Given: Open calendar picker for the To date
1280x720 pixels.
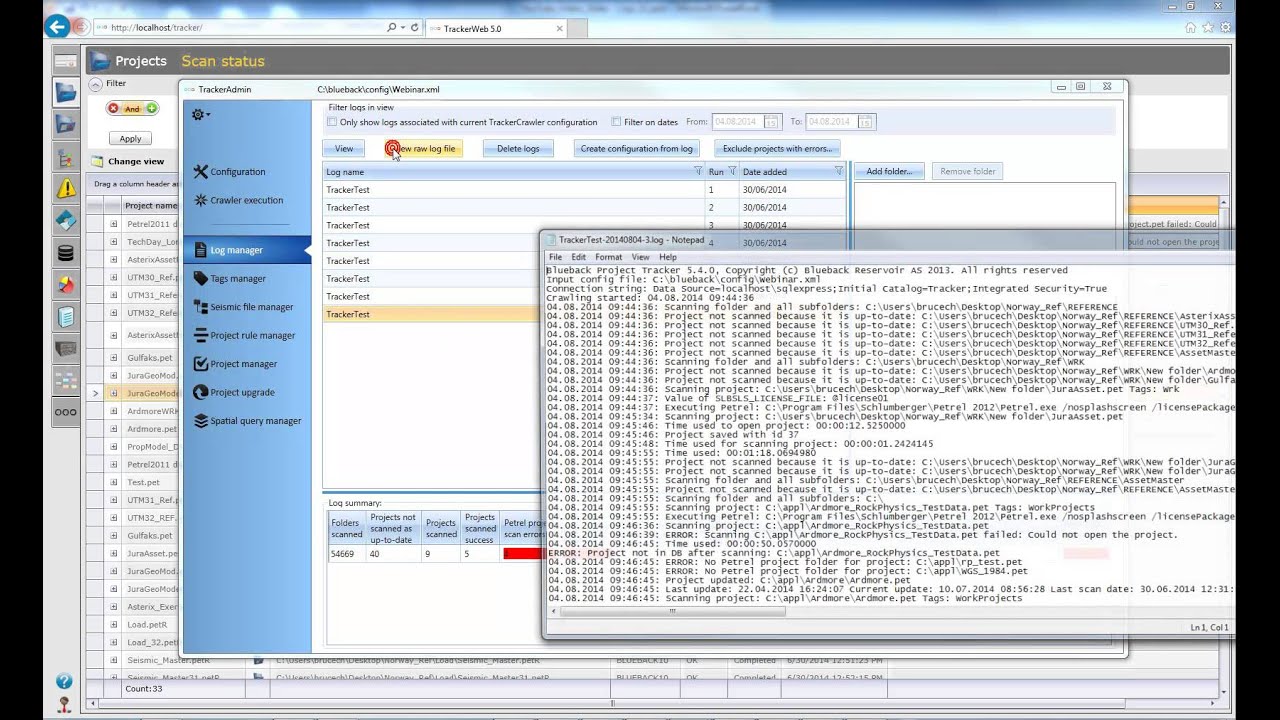Looking at the screenshot, I should 866,122.
